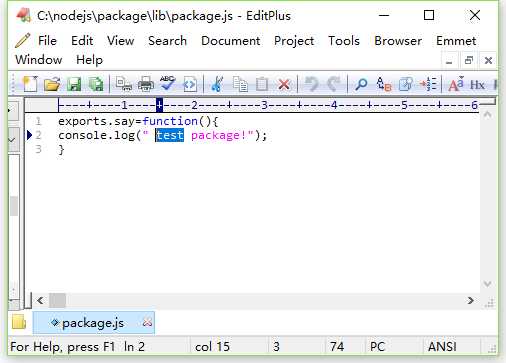The image size is (506, 363).
Task: Click the font settings A icon
Action: [x=456, y=84]
